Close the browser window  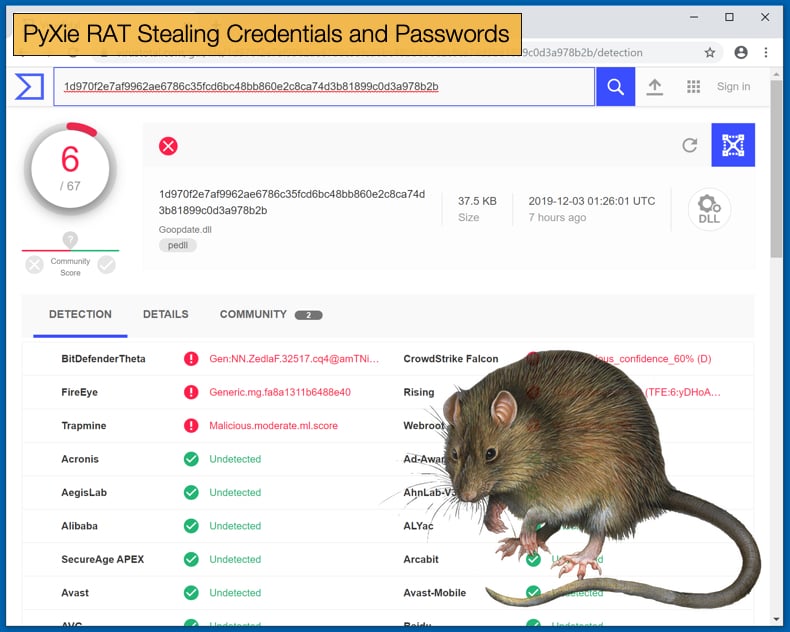765,17
